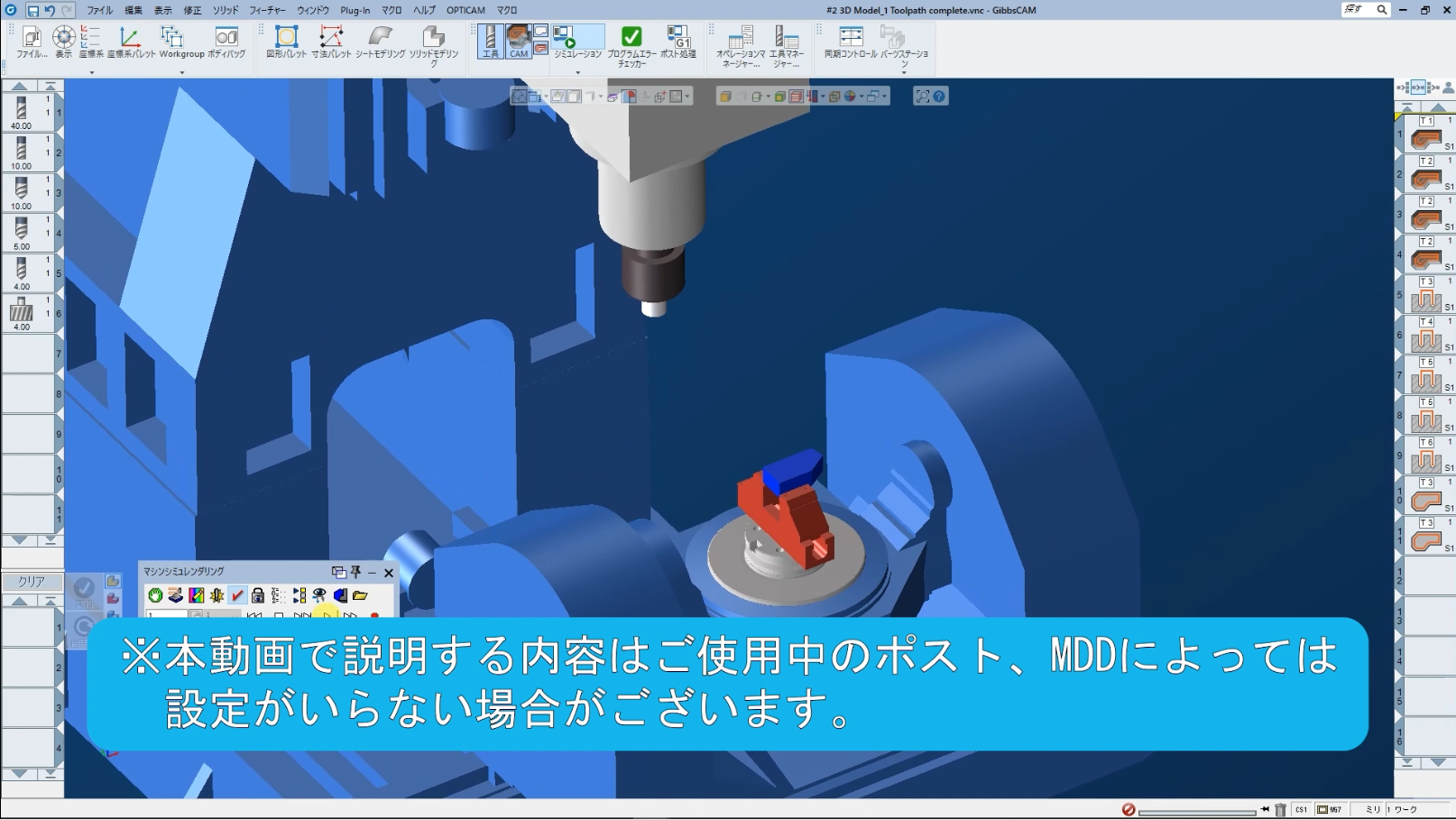1456x820 pixels.
Task: Click the title bar search magnifier
Action: 1382,10
